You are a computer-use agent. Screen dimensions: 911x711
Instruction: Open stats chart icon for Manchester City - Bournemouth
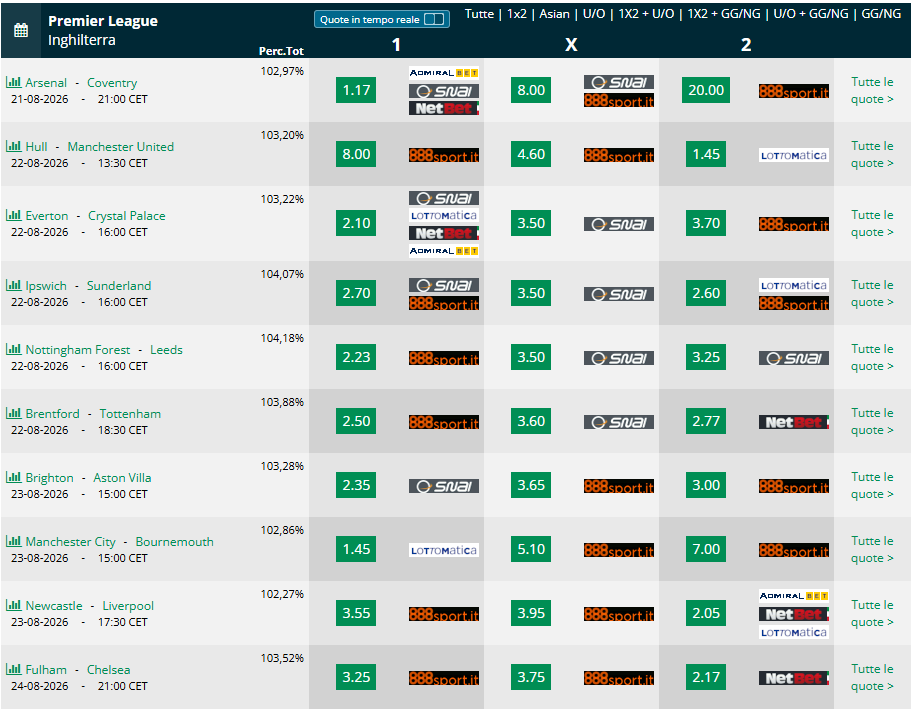coord(13,540)
